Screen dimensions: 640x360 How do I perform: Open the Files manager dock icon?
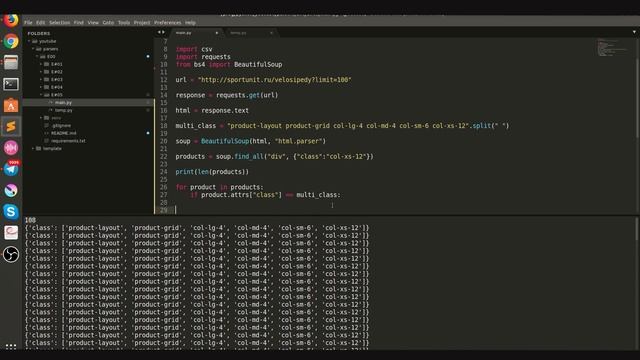pos(11,62)
